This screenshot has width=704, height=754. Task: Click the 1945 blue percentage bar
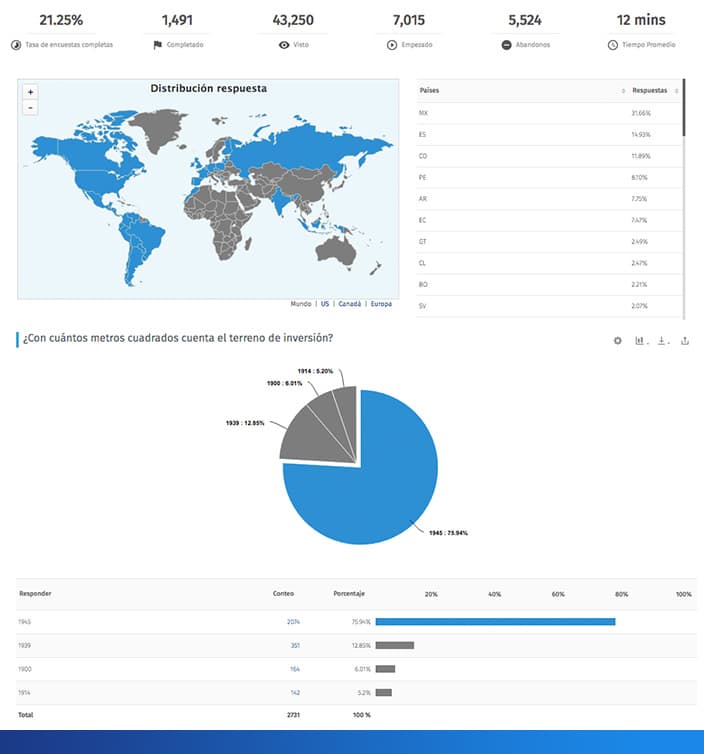pyautogui.click(x=495, y=622)
